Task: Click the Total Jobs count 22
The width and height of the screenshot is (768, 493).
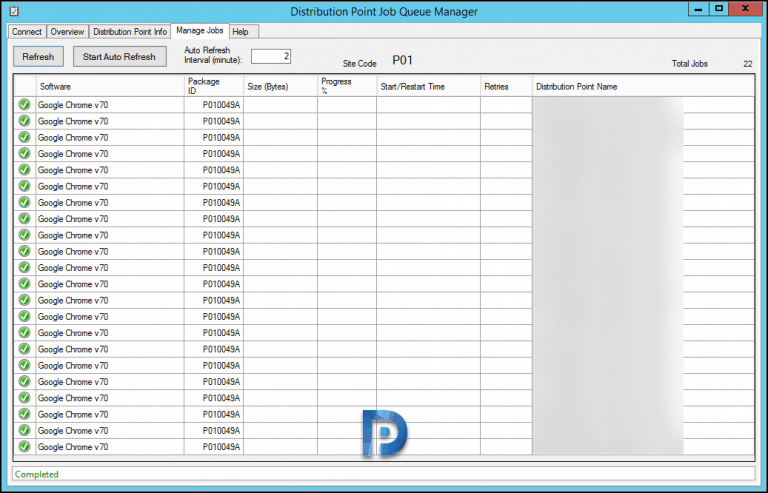Action: [747, 64]
